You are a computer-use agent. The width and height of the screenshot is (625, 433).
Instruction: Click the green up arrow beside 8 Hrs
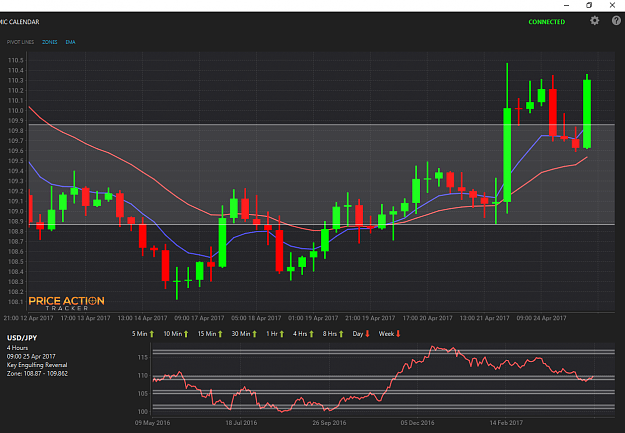[341, 334]
